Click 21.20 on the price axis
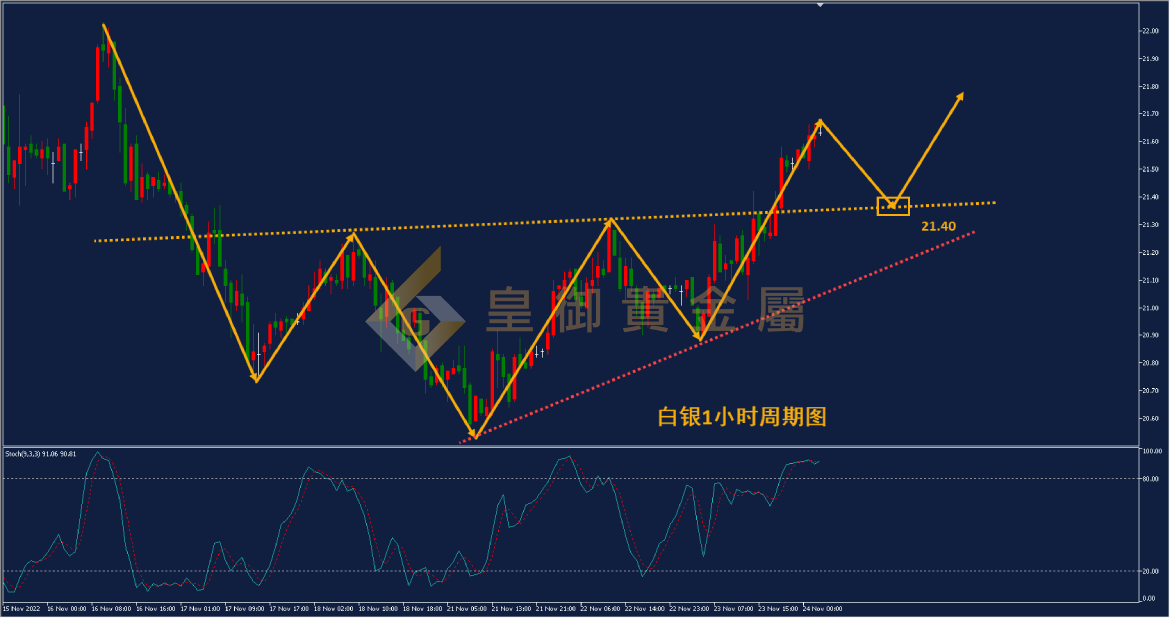The width and height of the screenshot is (1170, 618). coord(1150,253)
